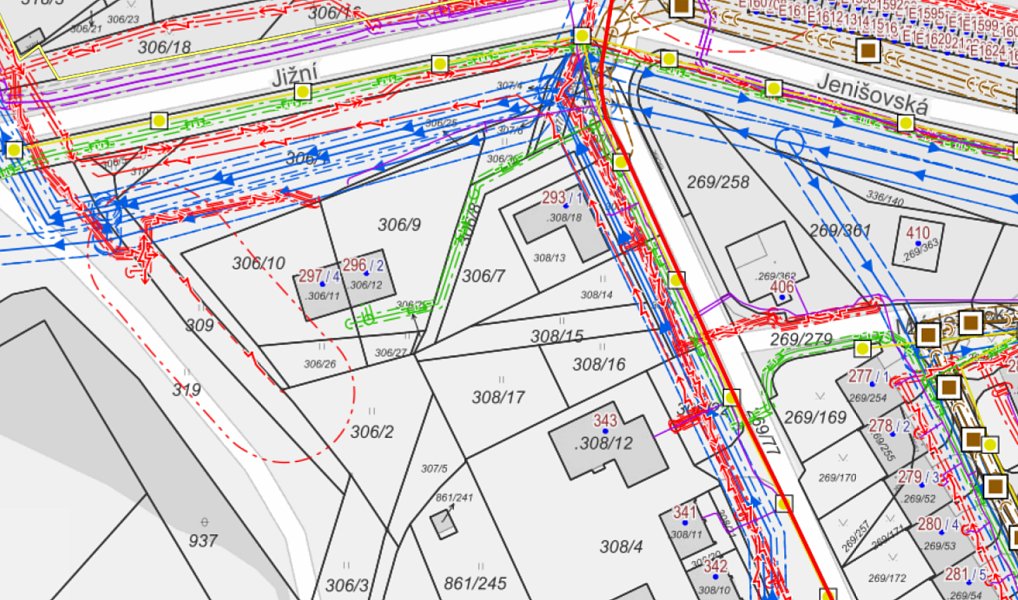
Task: Select parcel label 861/241
Action: pos(454,497)
